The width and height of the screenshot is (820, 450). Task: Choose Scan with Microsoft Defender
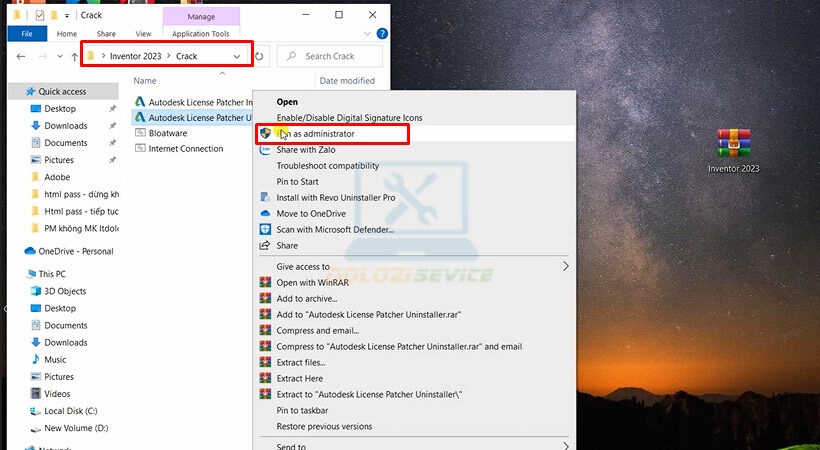coord(335,229)
